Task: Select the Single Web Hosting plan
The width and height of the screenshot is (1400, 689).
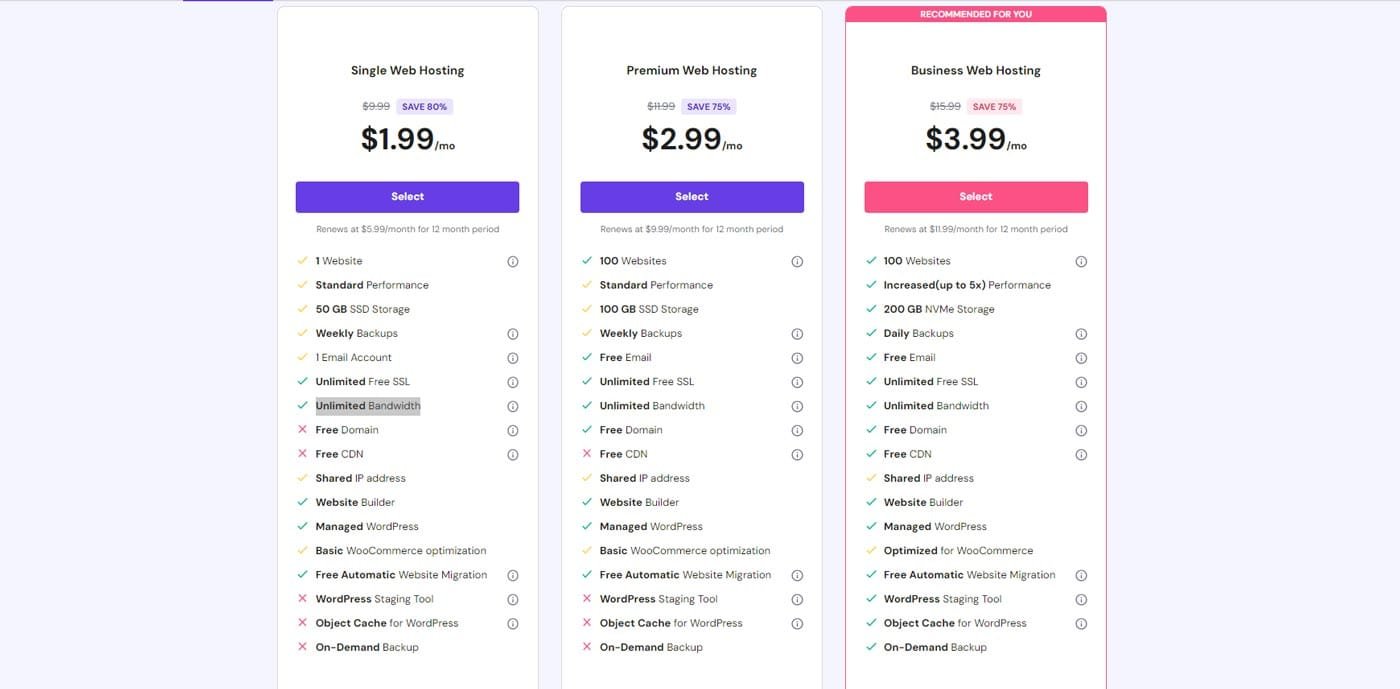Action: (x=407, y=197)
